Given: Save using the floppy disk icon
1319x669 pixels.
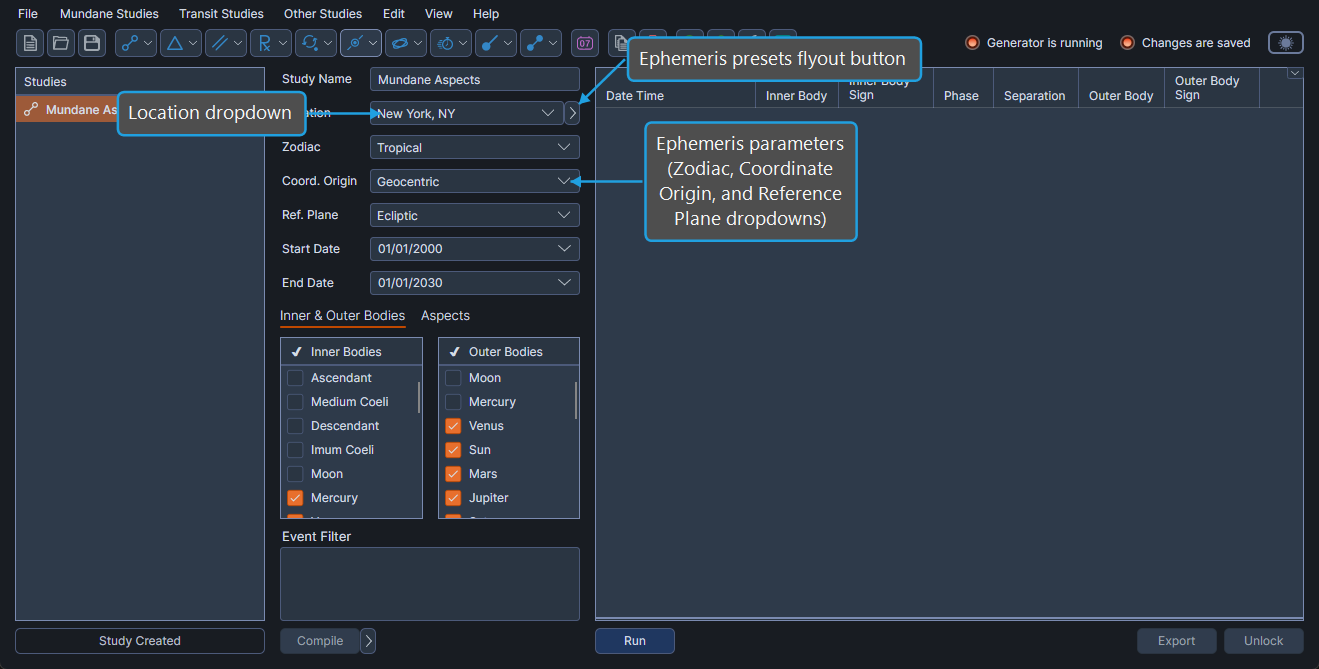Looking at the screenshot, I should (92, 43).
